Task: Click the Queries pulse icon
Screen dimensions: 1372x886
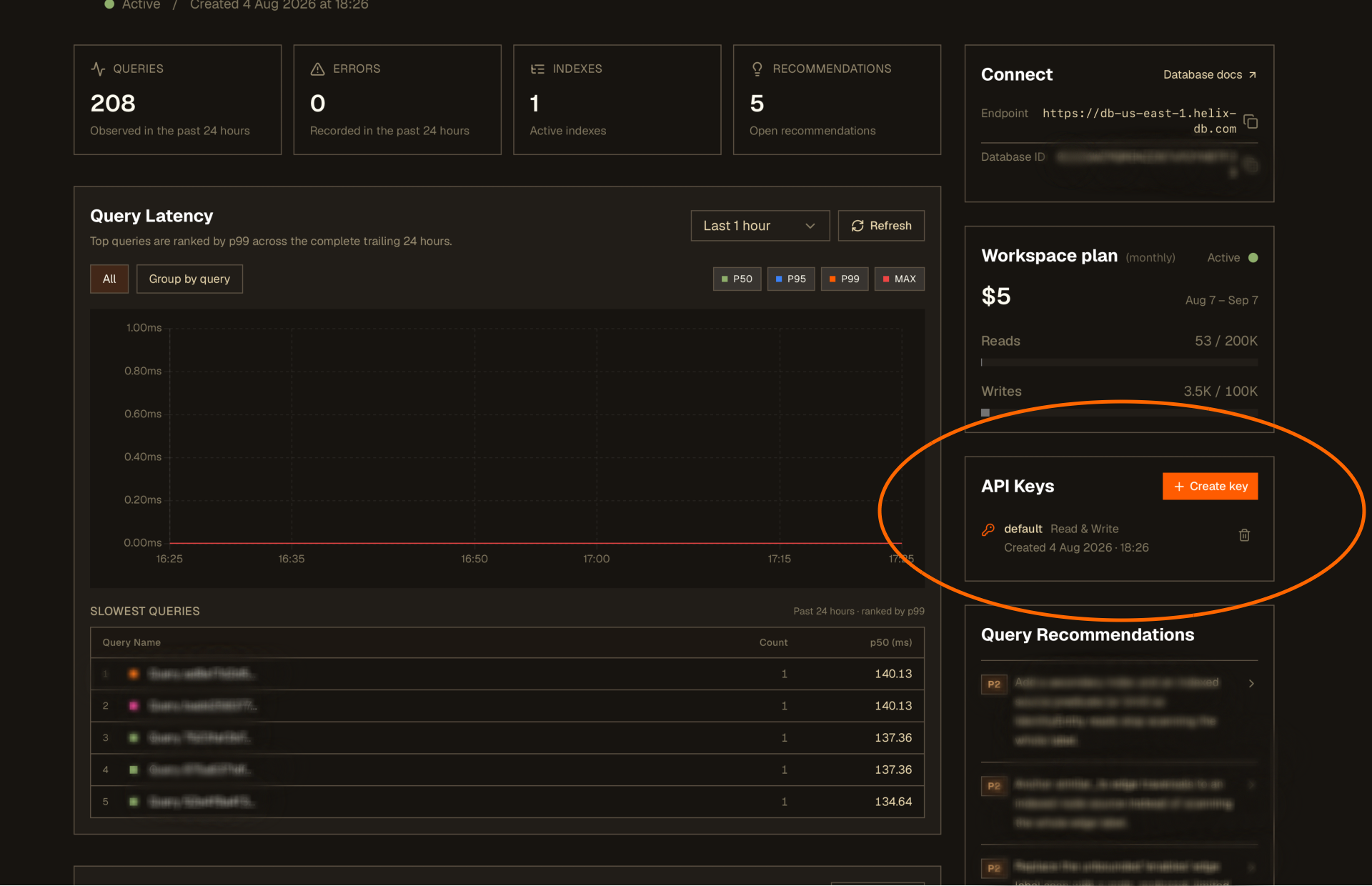Action: coord(98,69)
